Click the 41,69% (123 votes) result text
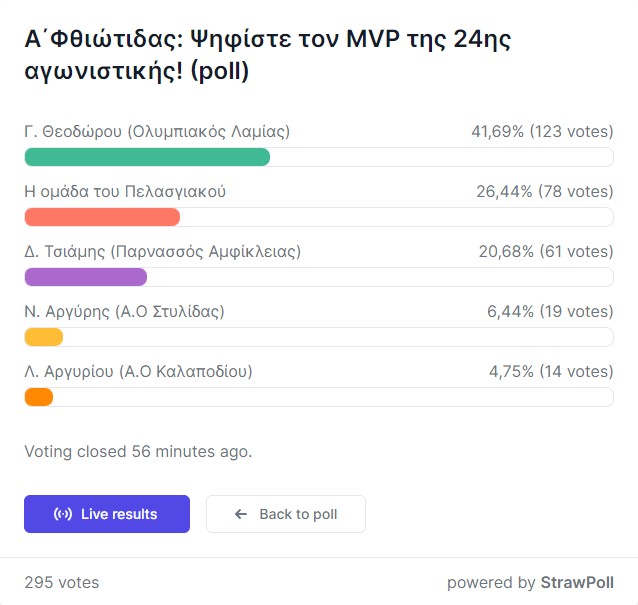This screenshot has width=638, height=605. [542, 132]
